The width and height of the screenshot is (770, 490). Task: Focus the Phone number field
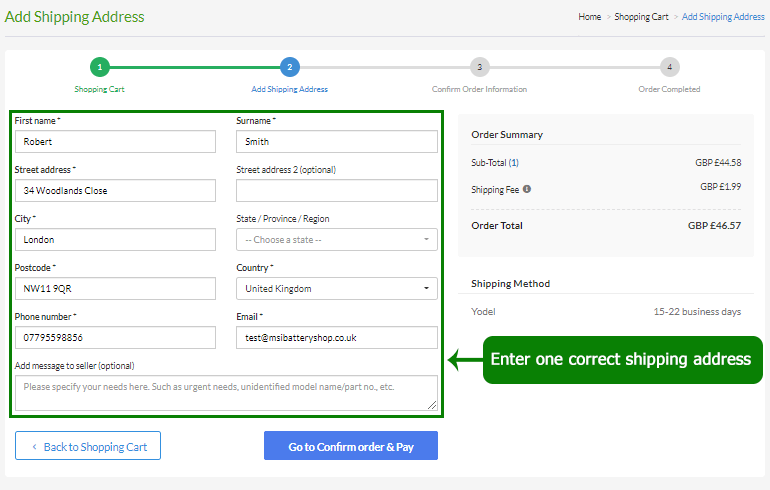click(x=115, y=338)
